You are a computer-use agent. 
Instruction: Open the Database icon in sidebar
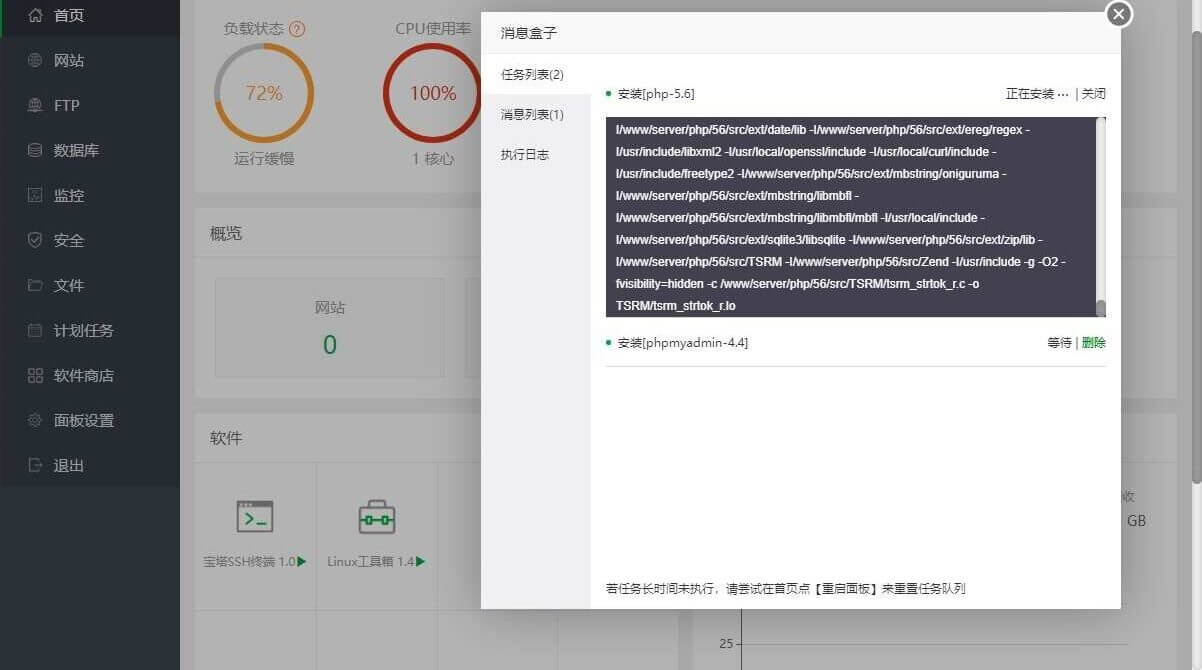point(35,150)
